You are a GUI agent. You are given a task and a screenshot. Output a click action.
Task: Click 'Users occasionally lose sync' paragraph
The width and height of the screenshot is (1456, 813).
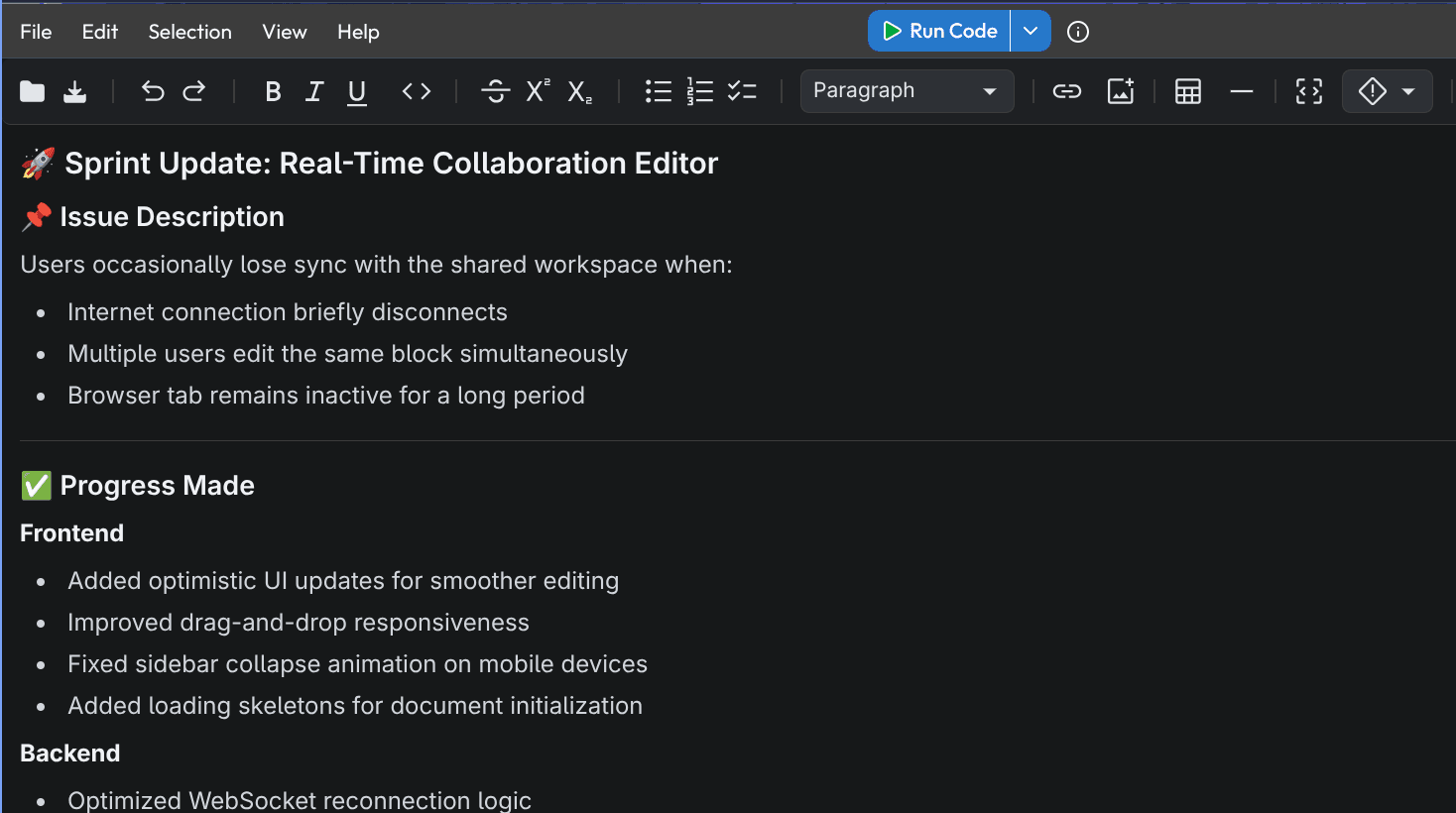[x=377, y=265]
